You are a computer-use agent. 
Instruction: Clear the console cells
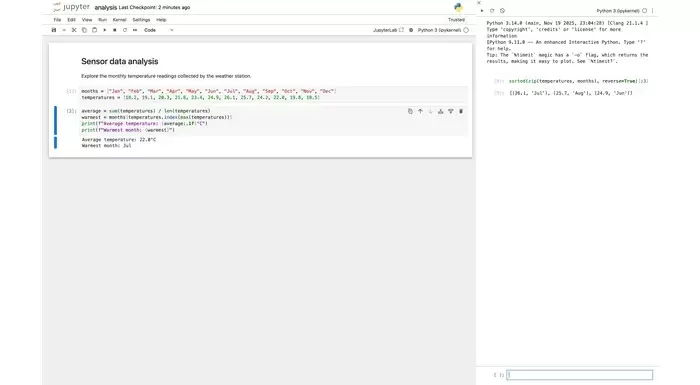pyautogui.click(x=502, y=11)
